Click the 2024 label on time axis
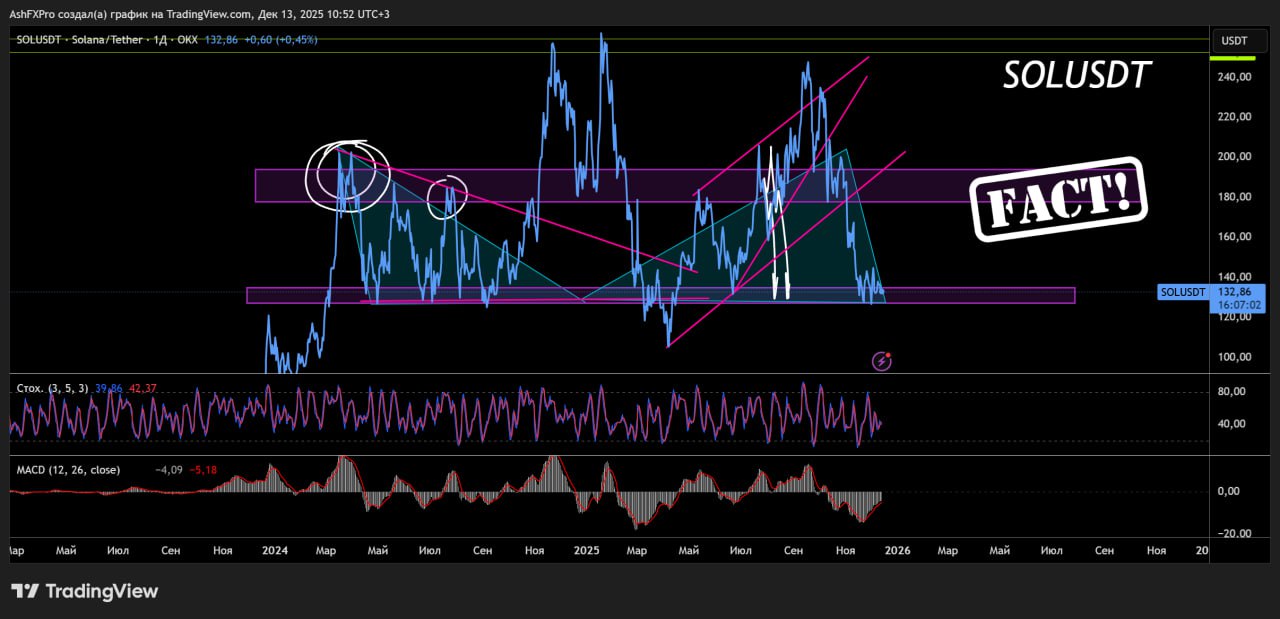This screenshot has height=619, width=1280. coord(274,550)
